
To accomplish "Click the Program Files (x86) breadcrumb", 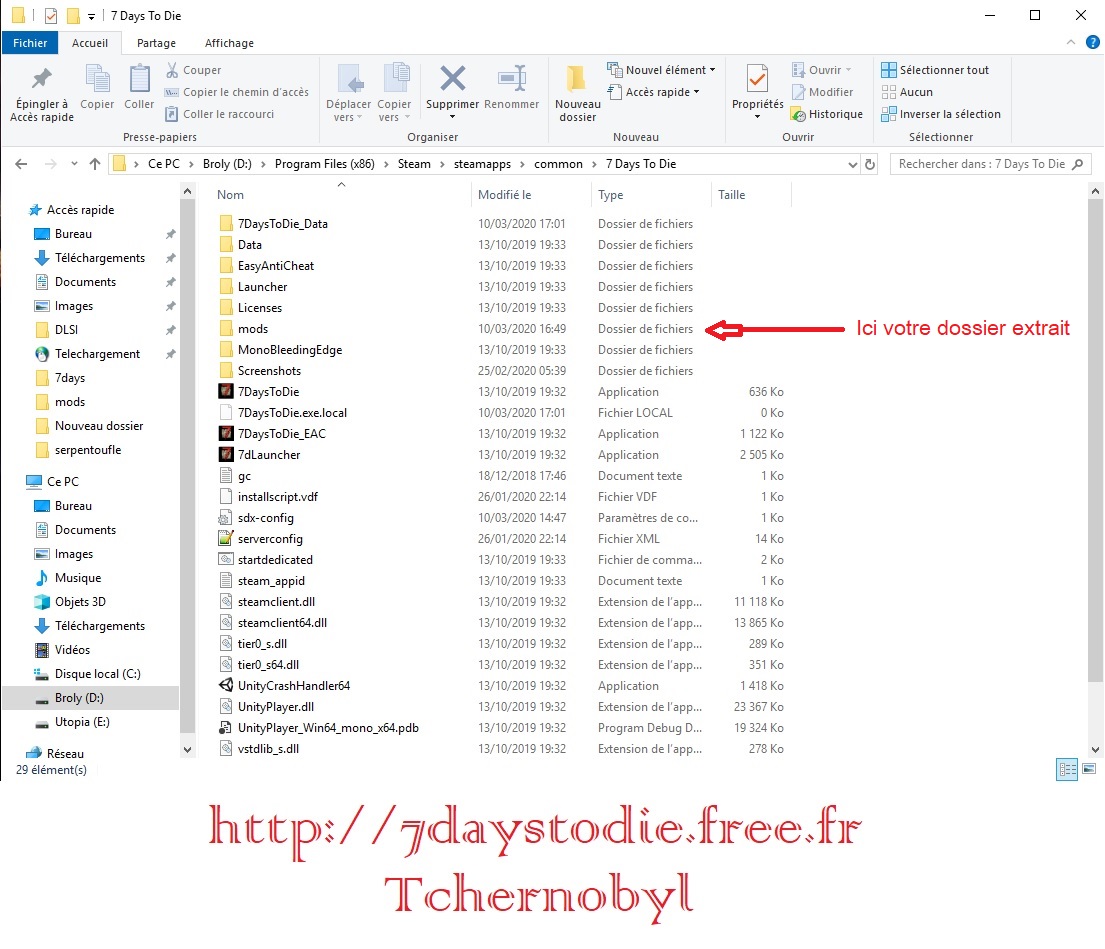I will point(324,164).
